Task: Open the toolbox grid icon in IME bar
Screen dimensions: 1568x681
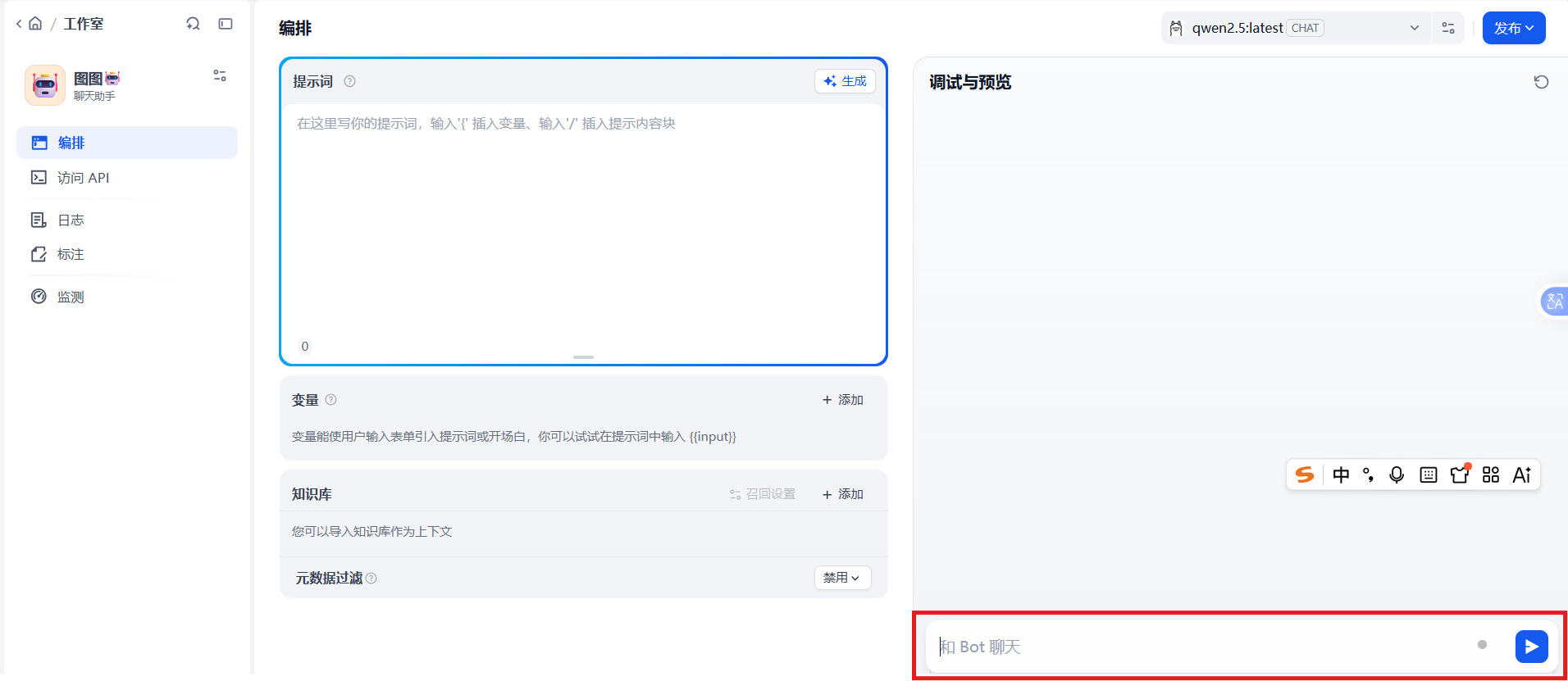Action: [1491, 474]
